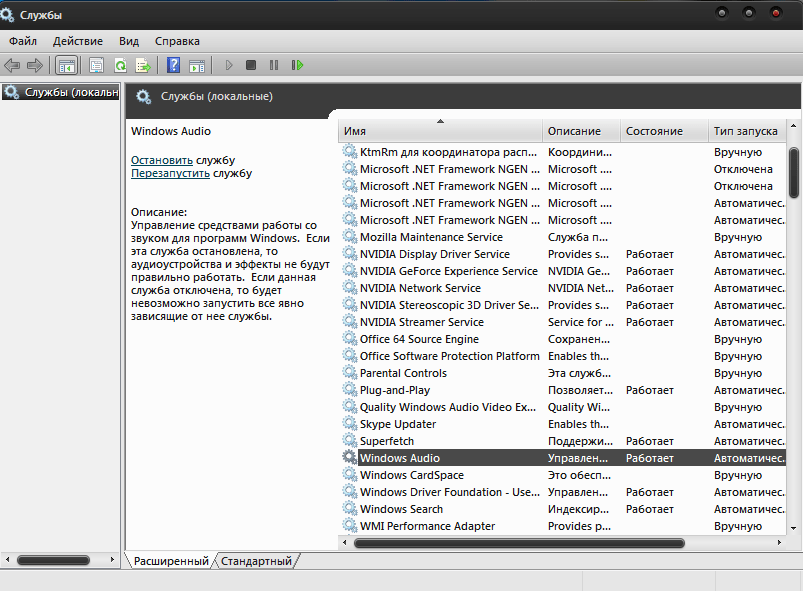
Task: Click the green Refresh toolbar icon
Action: point(120,65)
